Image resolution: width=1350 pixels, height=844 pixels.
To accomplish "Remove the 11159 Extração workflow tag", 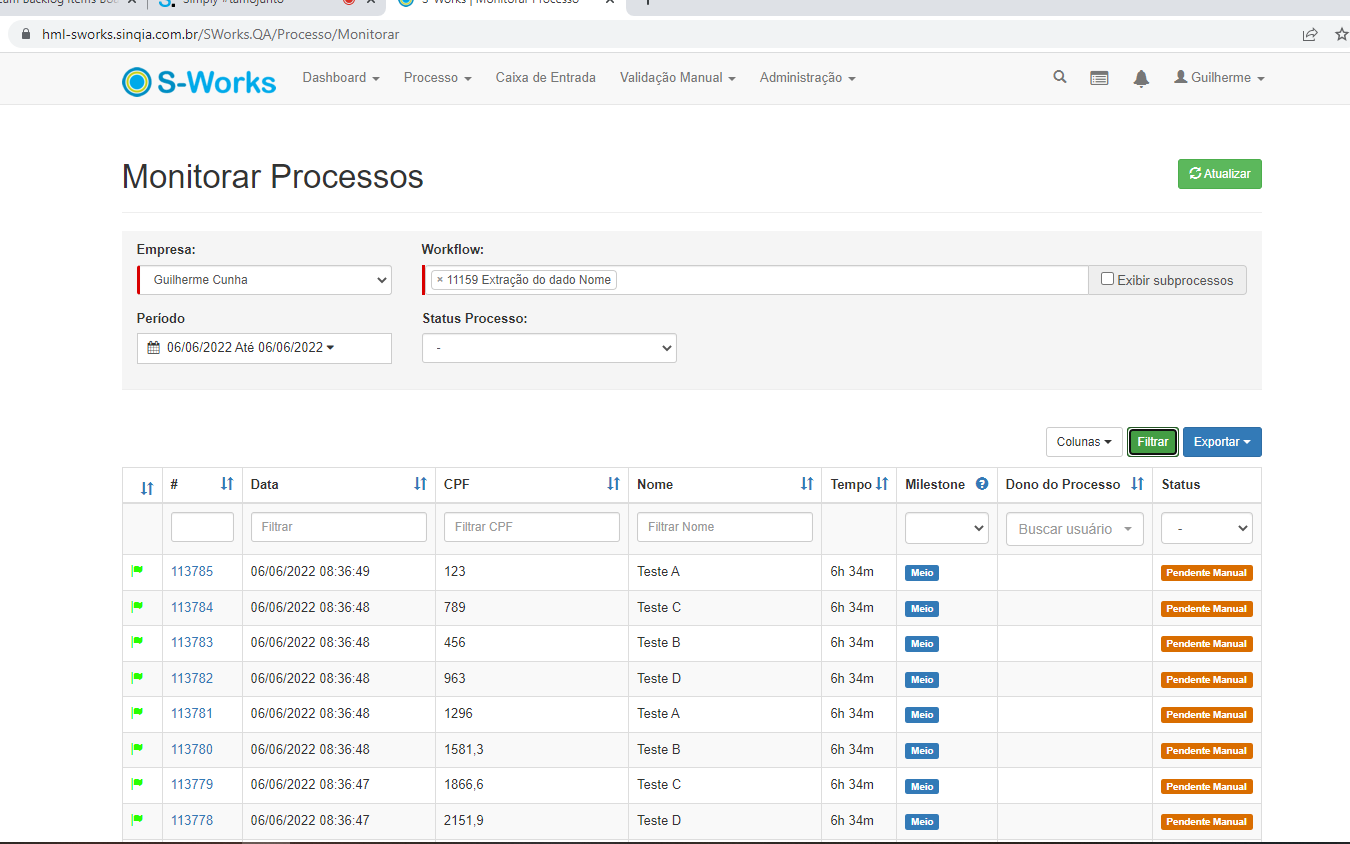I will (x=439, y=280).
